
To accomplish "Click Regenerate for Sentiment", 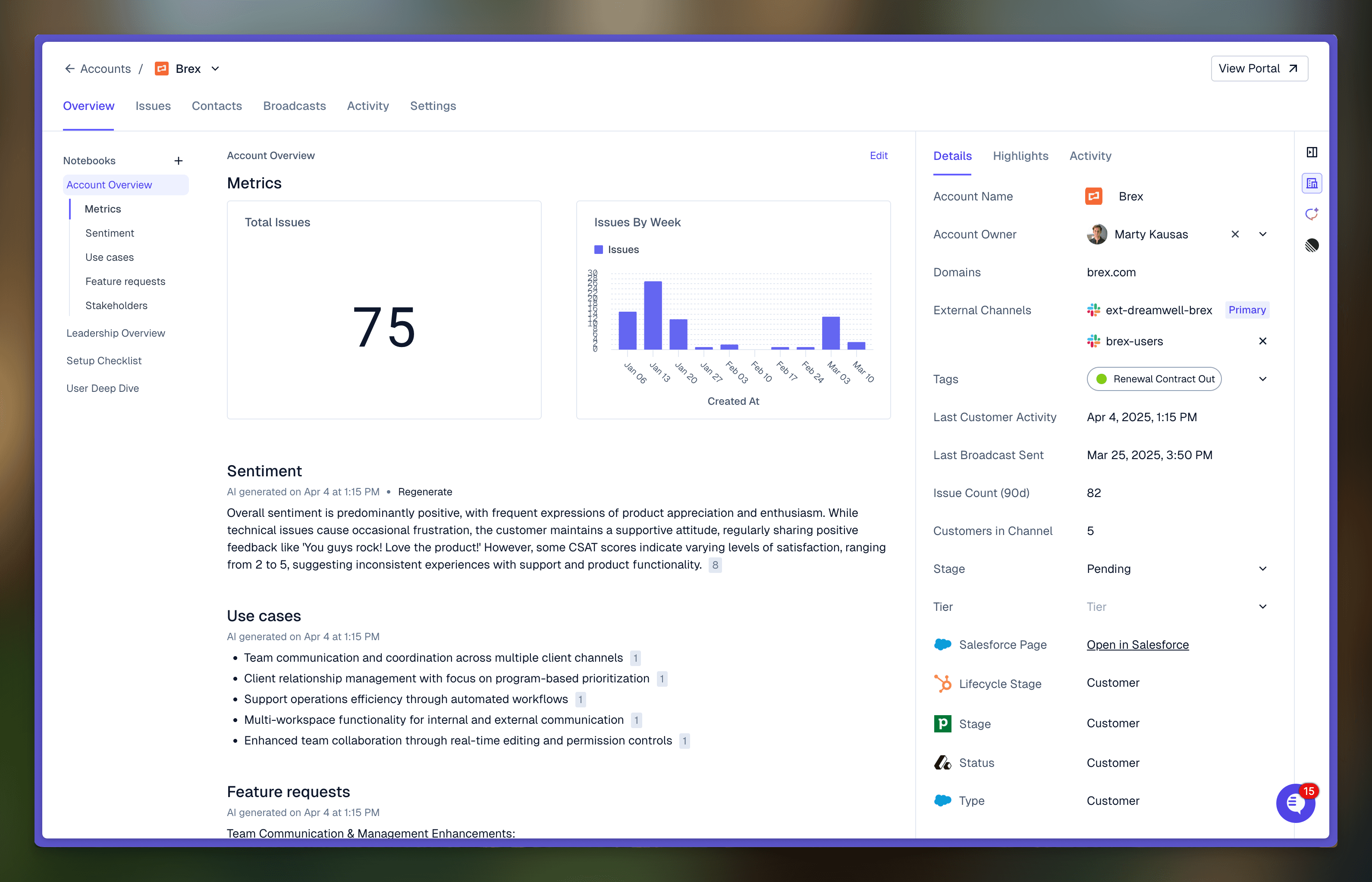I will tap(425, 492).
